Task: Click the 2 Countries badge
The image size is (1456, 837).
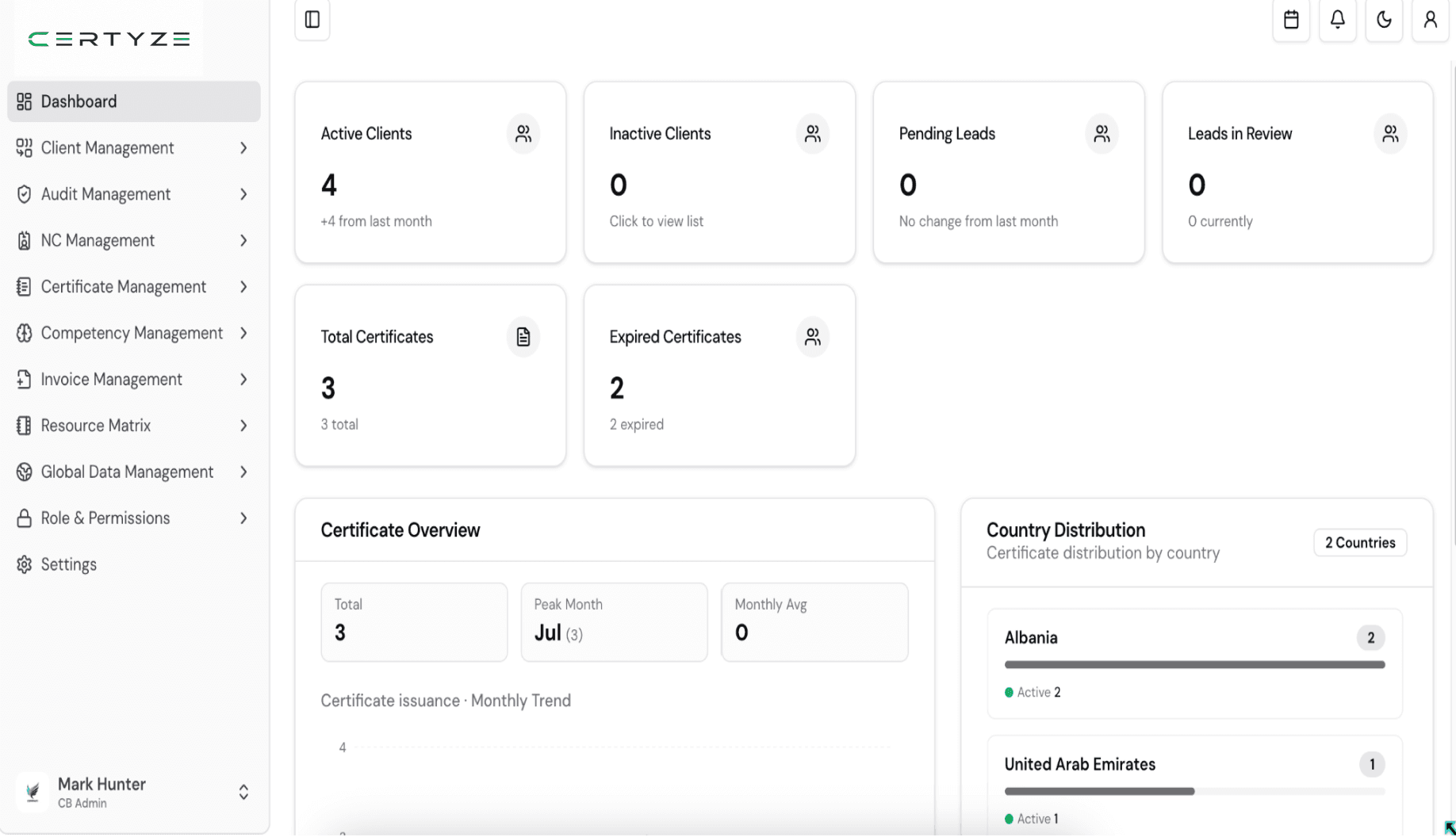Action: point(1360,543)
